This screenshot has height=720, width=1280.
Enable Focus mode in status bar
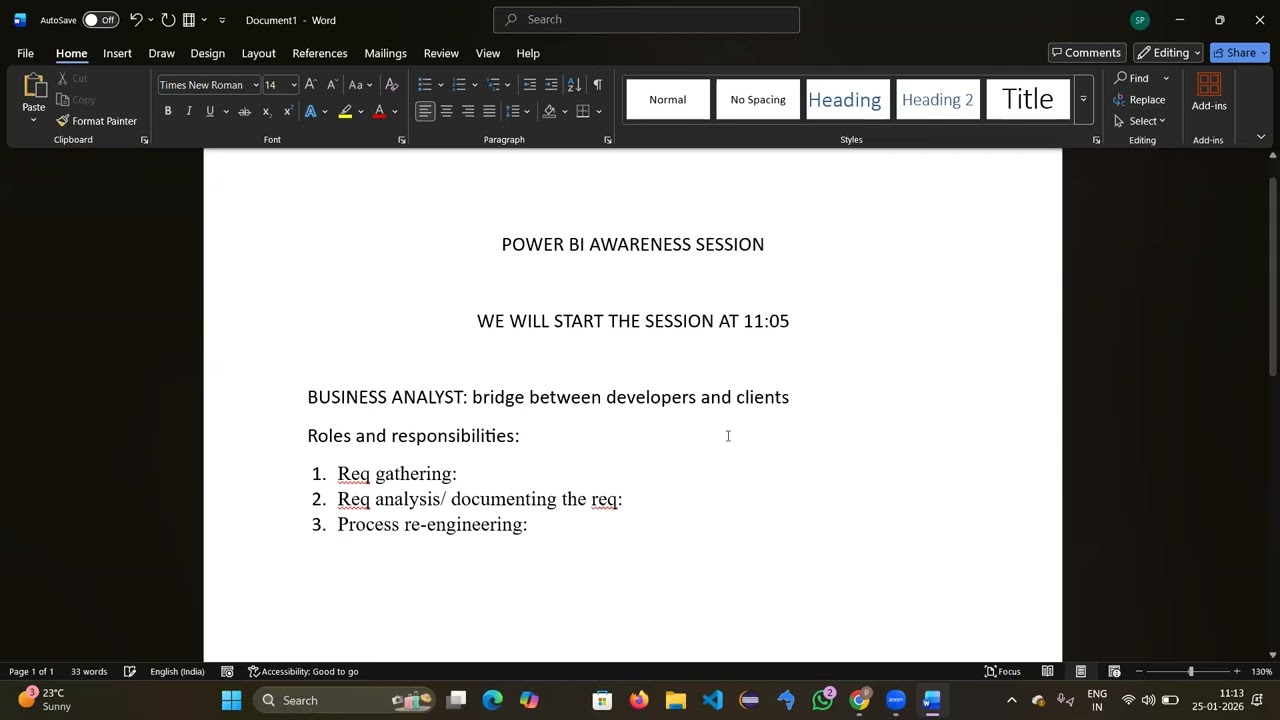coord(1002,672)
